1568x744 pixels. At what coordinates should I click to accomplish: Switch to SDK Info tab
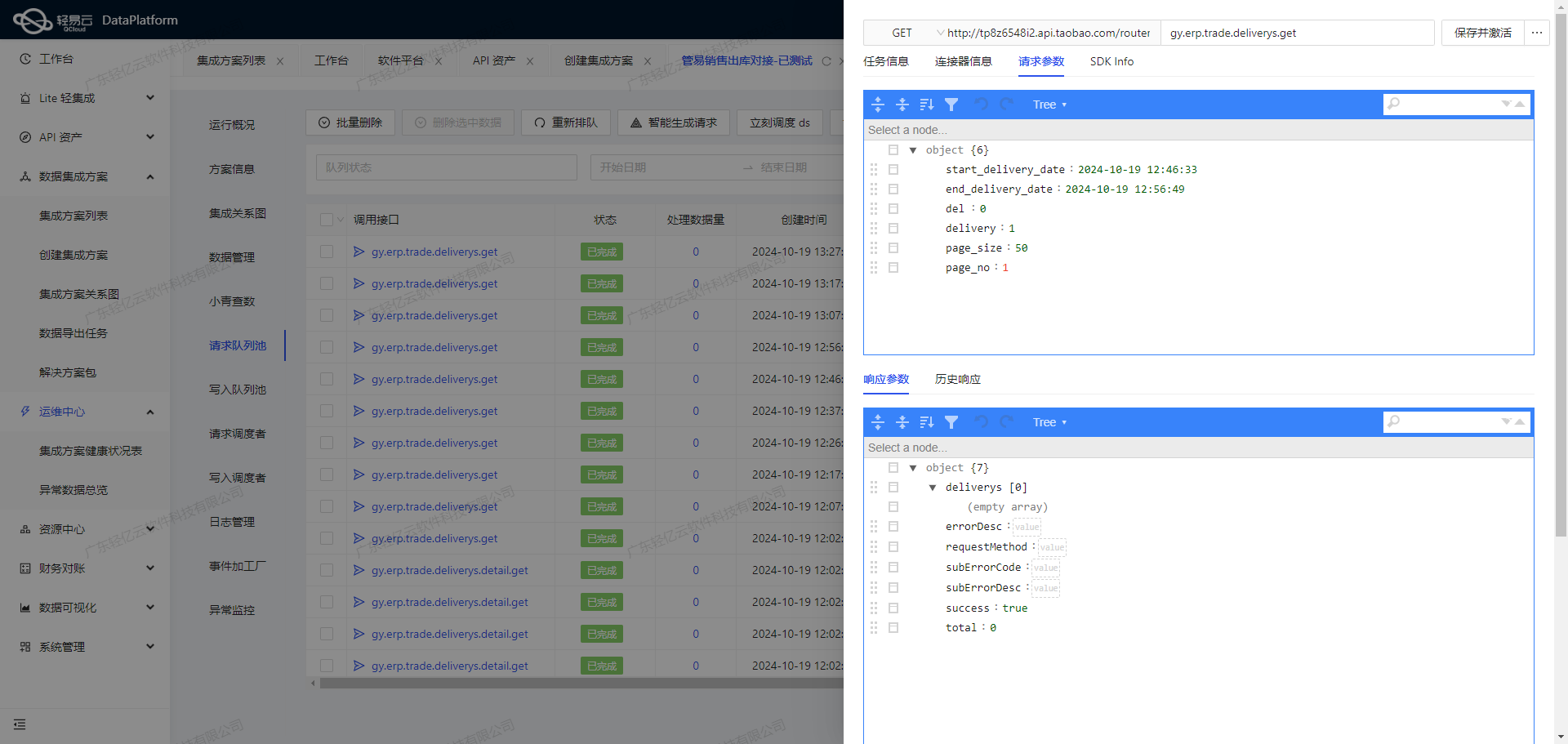(1111, 61)
